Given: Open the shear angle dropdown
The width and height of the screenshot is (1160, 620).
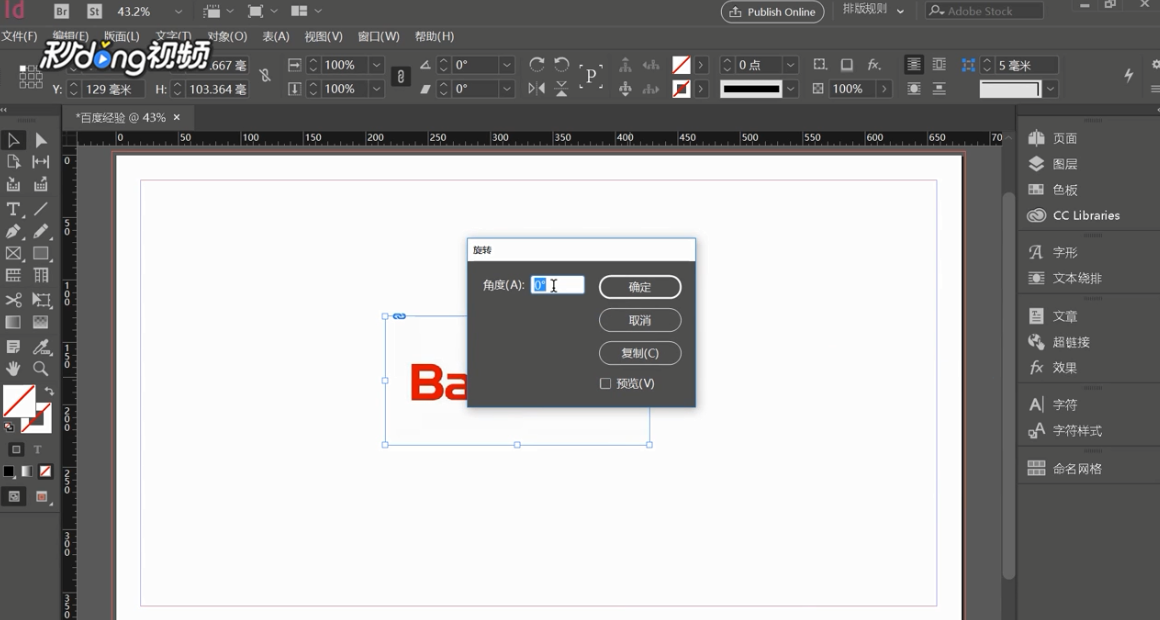Looking at the screenshot, I should 507,89.
